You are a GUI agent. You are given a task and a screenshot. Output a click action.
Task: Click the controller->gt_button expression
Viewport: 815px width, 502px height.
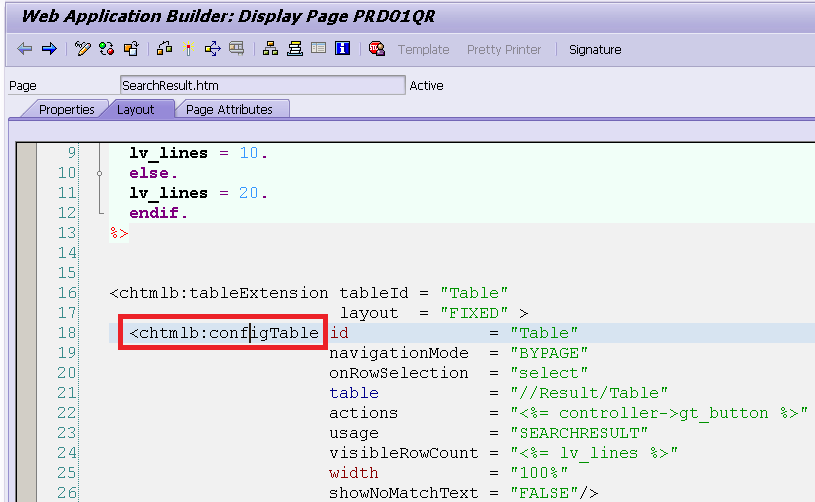[664, 413]
